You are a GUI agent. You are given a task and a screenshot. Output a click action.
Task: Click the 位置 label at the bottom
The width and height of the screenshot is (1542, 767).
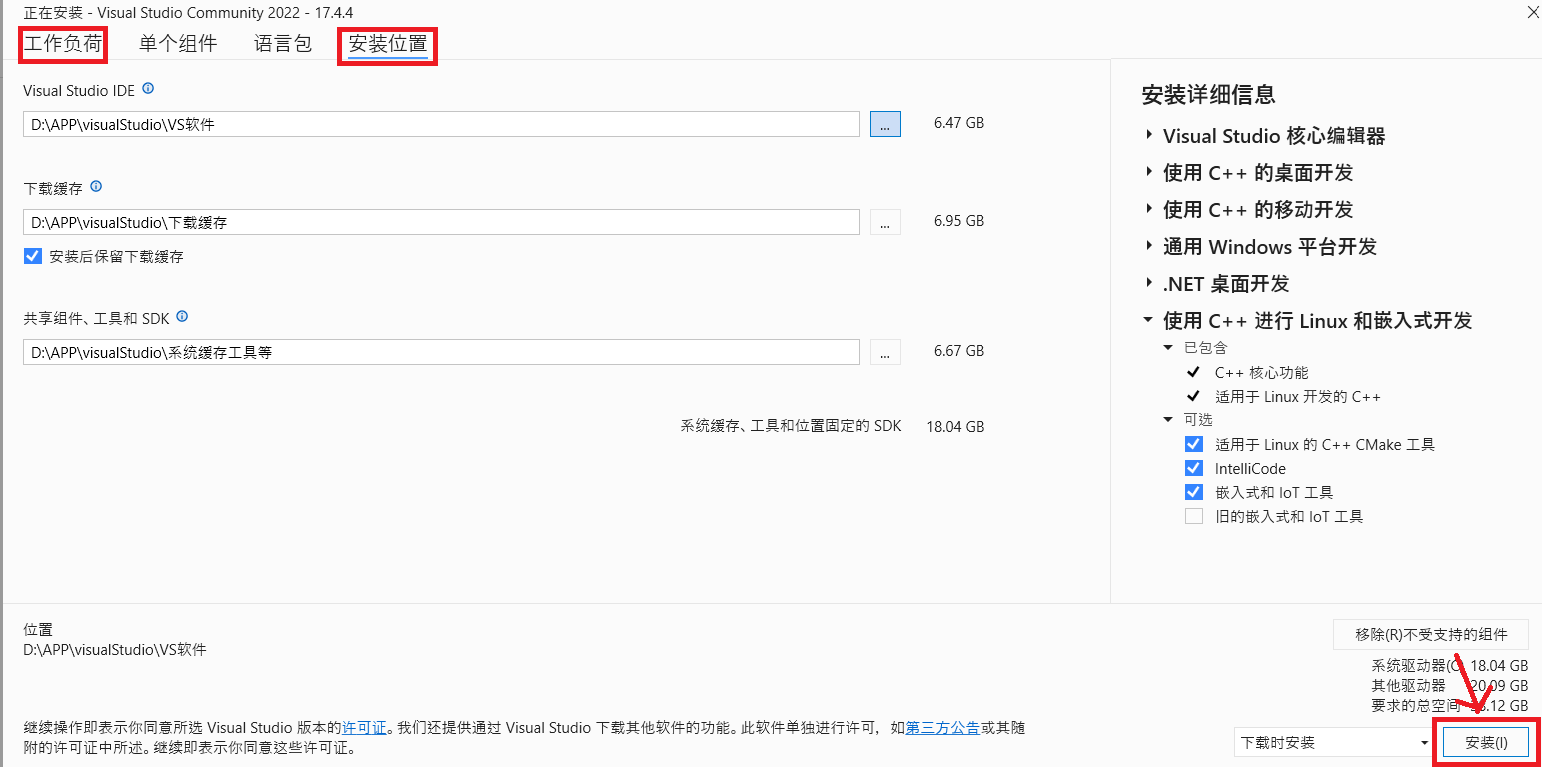click(38, 629)
